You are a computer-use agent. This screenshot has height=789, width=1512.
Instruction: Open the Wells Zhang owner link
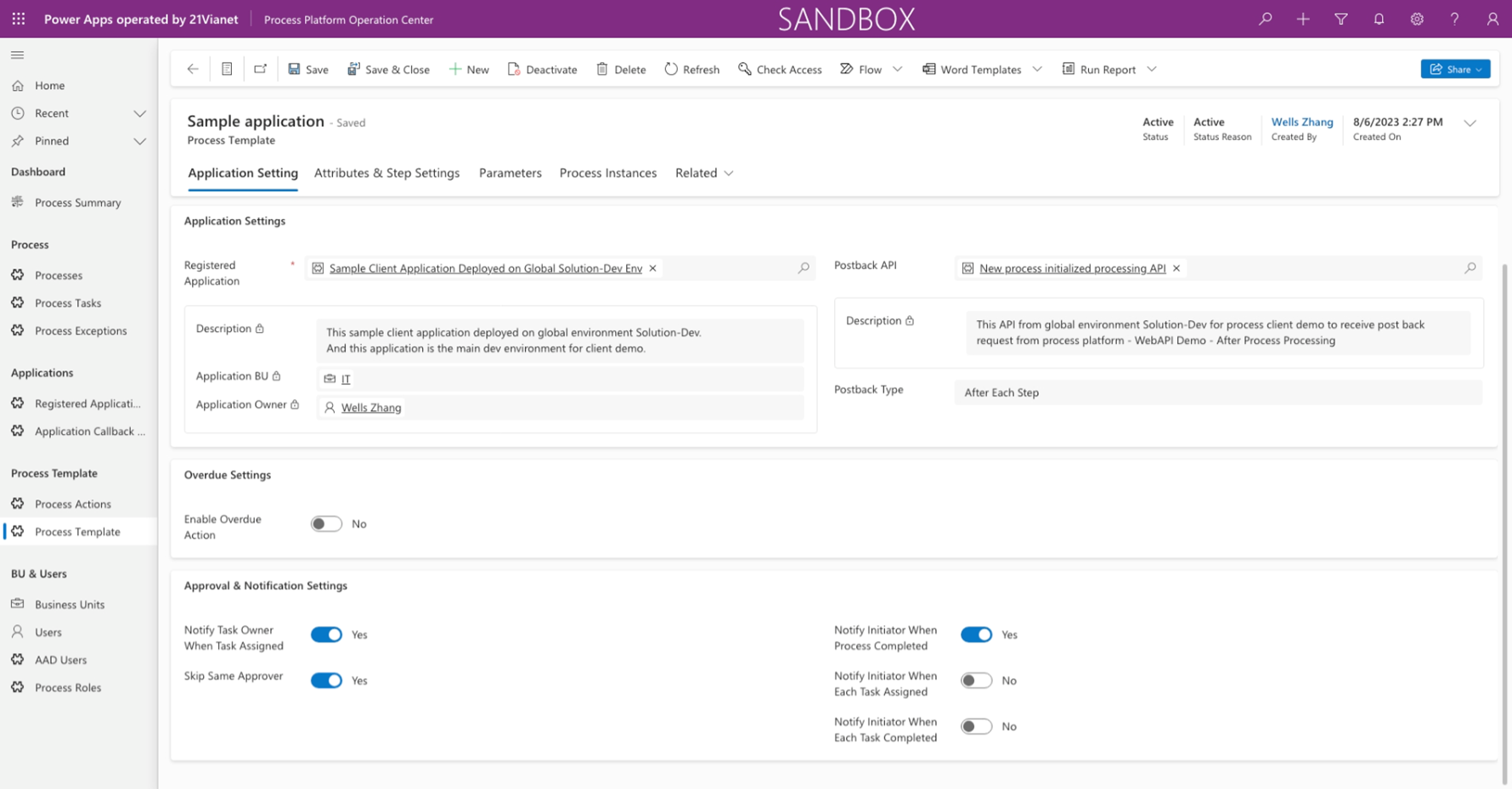(x=370, y=408)
